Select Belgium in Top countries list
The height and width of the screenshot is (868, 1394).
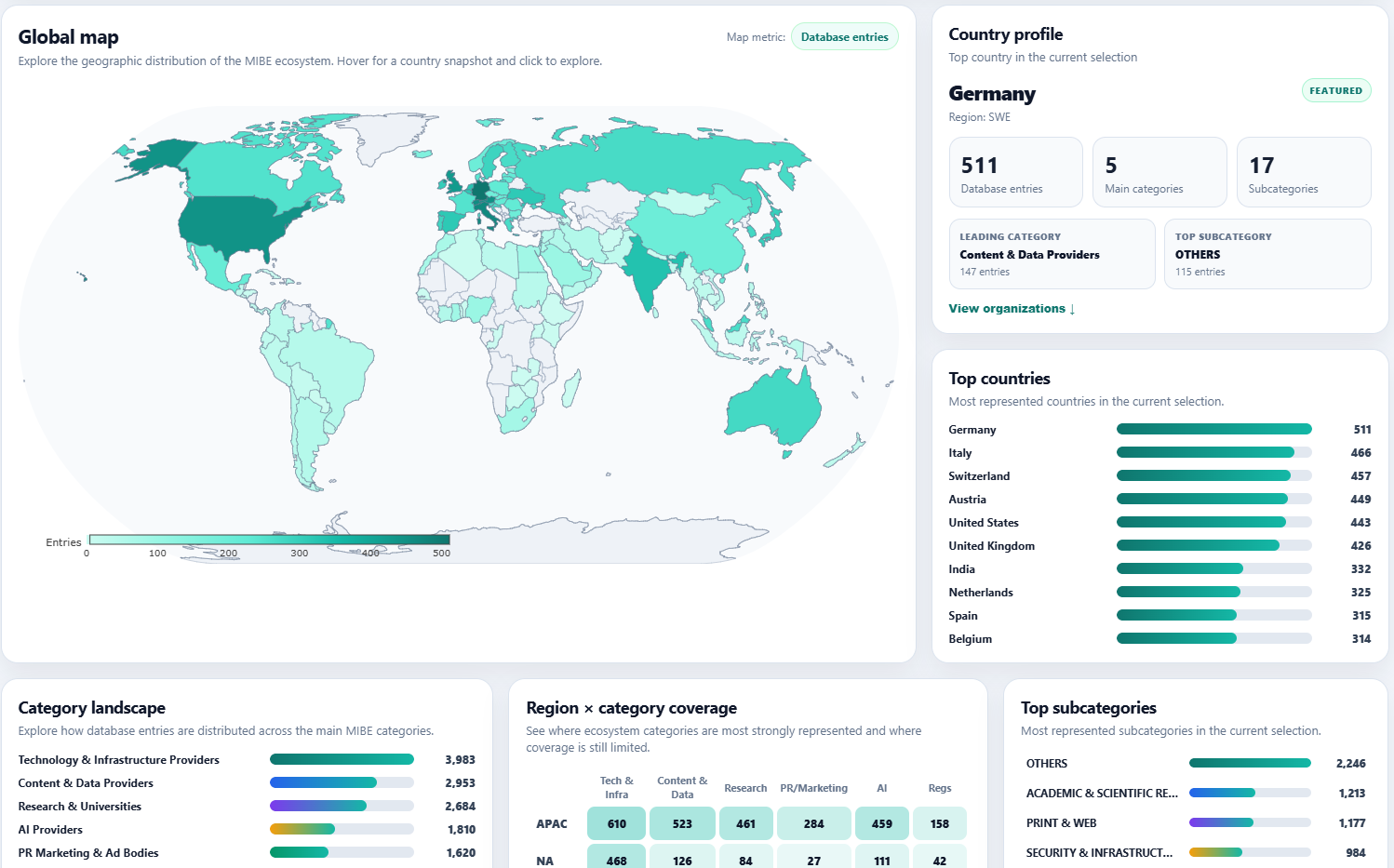point(1159,638)
